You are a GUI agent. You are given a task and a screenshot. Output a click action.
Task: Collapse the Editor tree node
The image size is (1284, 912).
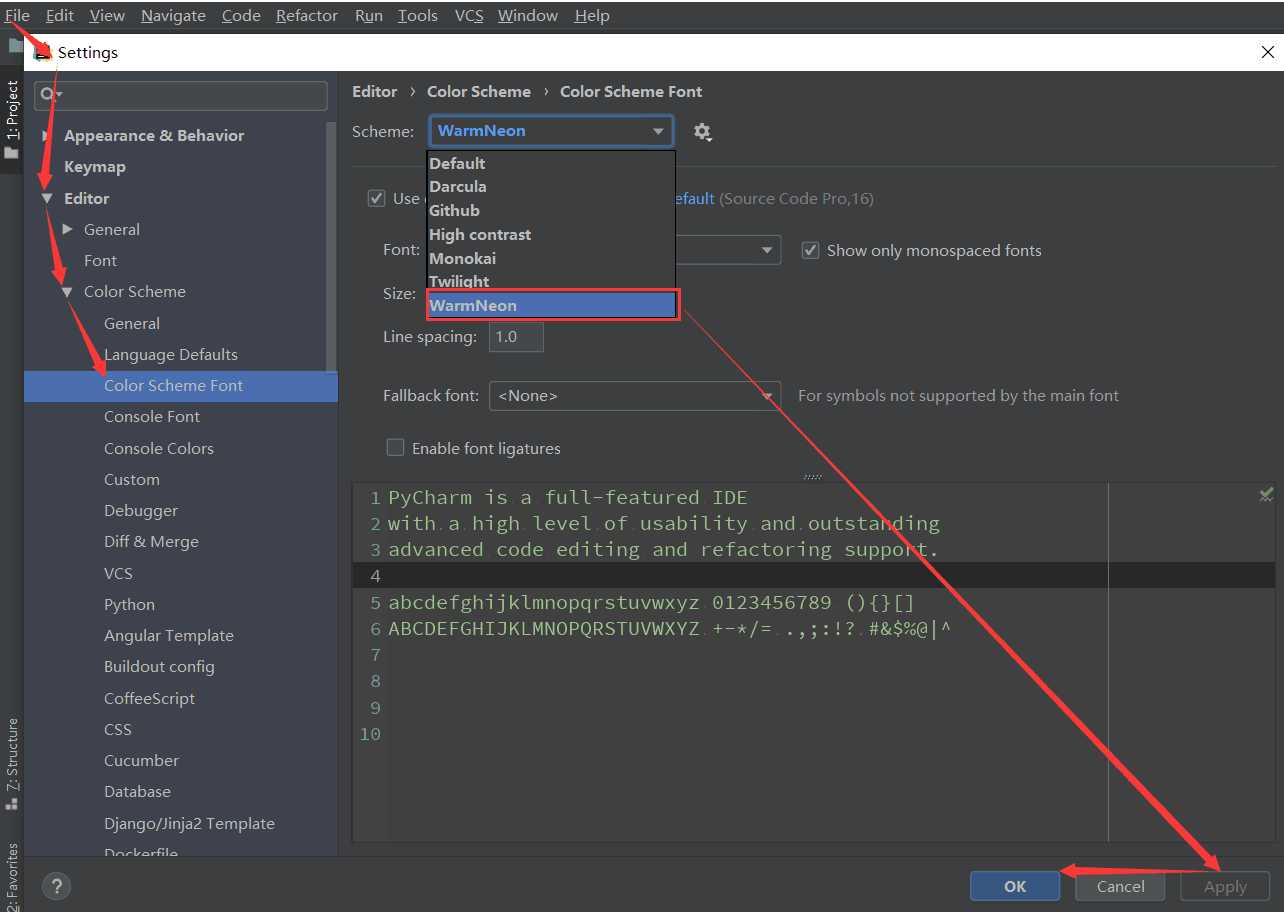[x=47, y=199]
